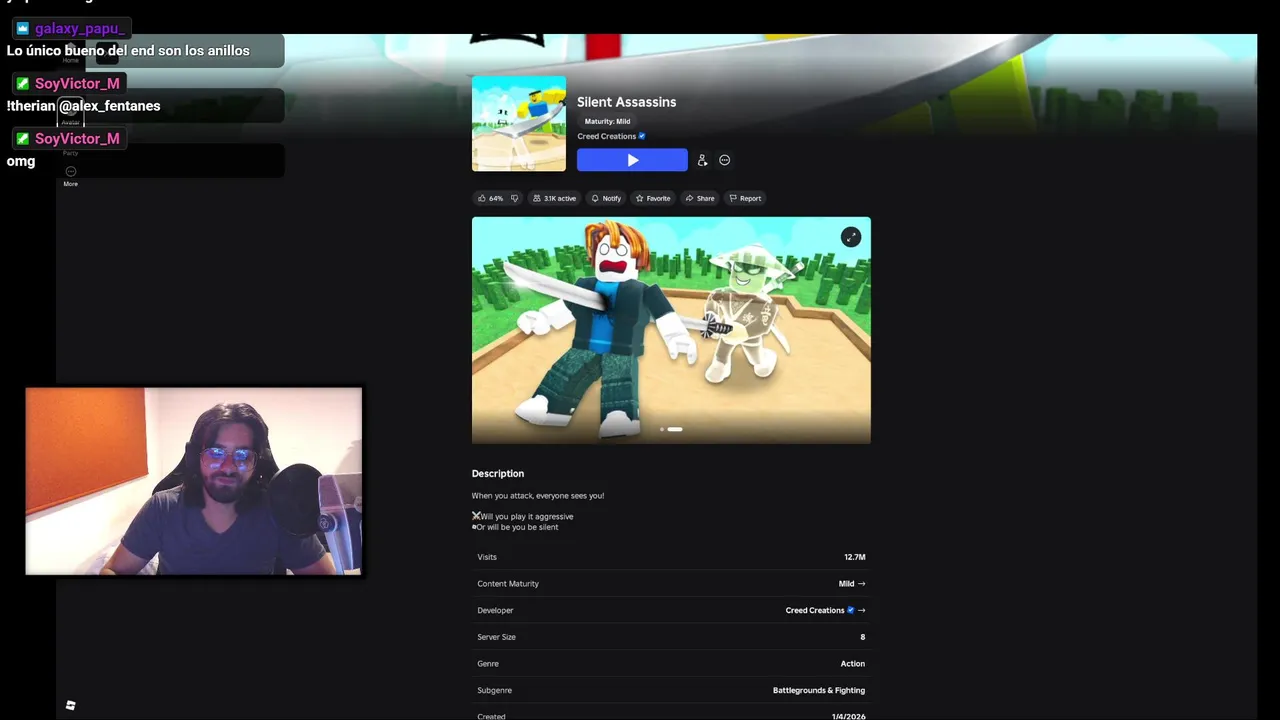Click the '12.7M' visits value
This screenshot has width=1280, height=720.
855,557
